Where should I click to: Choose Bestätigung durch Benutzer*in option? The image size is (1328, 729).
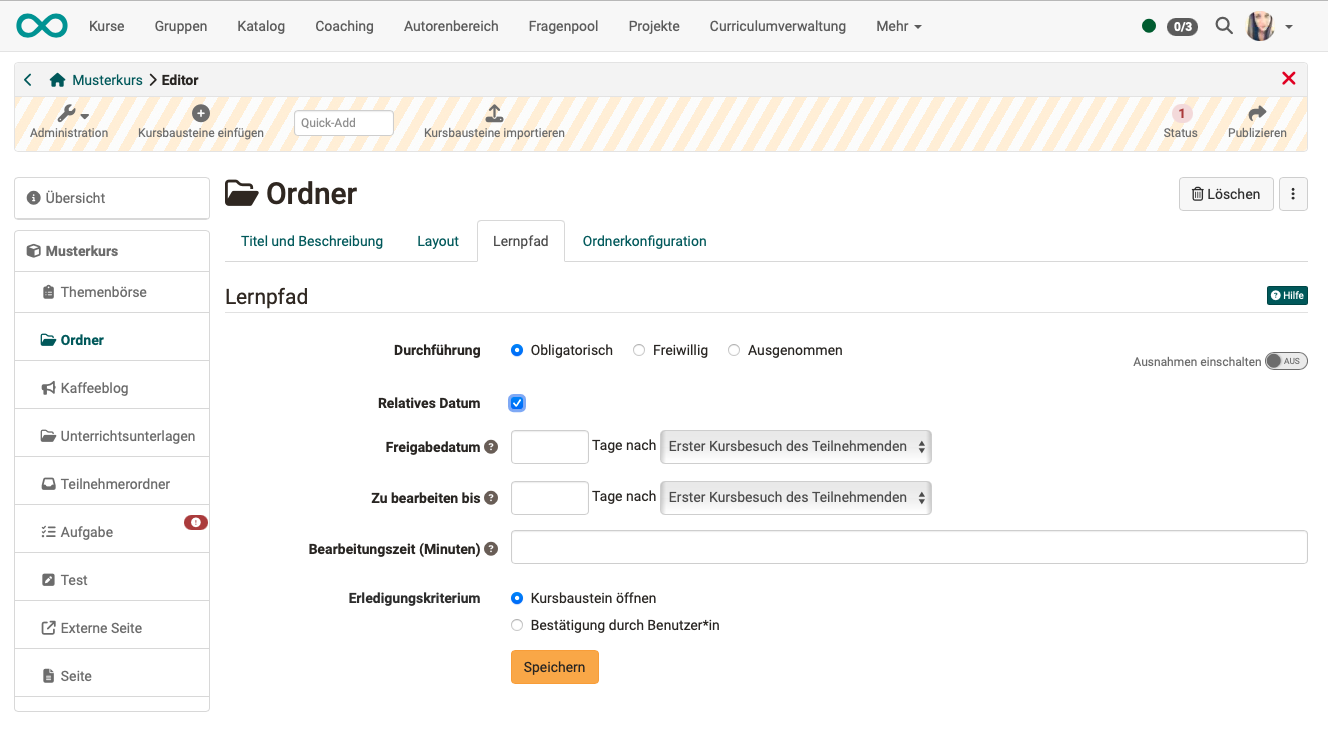[x=517, y=626]
